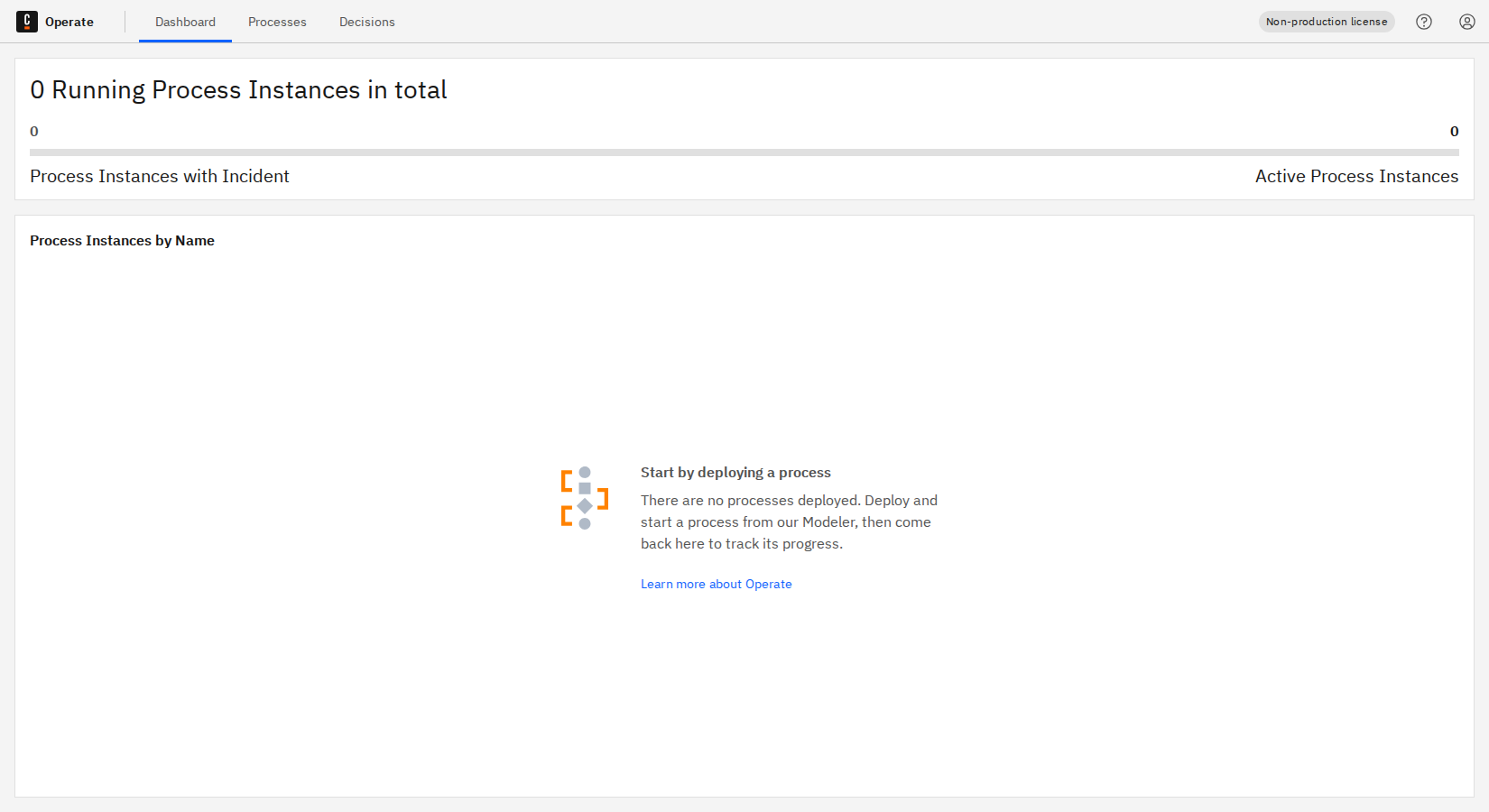Viewport: 1489px width, 812px height.
Task: Click the Running Process Instances in total heading
Action: [x=238, y=90]
